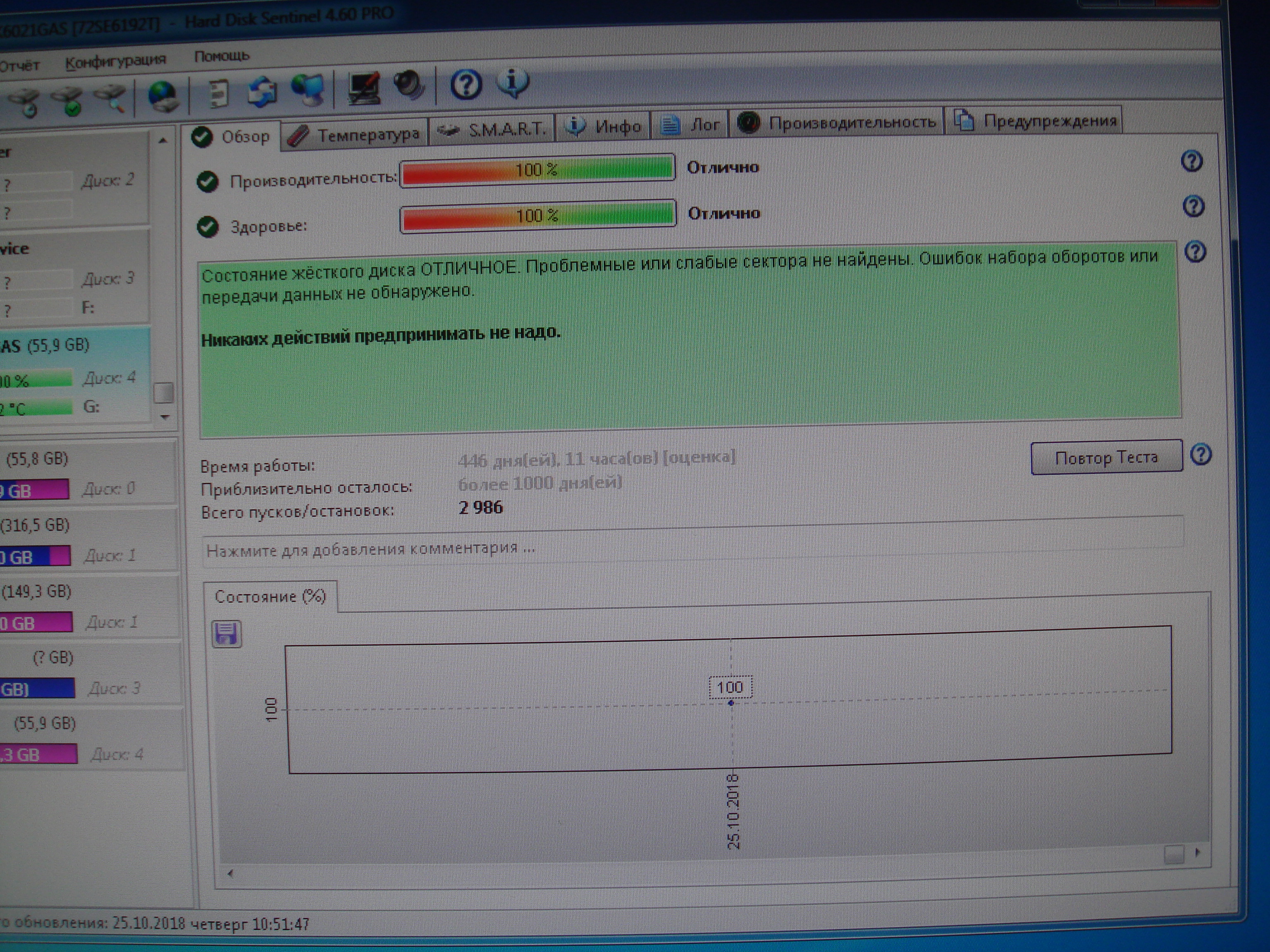This screenshot has height=952, width=1270.
Task: Click the Отлично label beside Производительность
Action: 723,168
